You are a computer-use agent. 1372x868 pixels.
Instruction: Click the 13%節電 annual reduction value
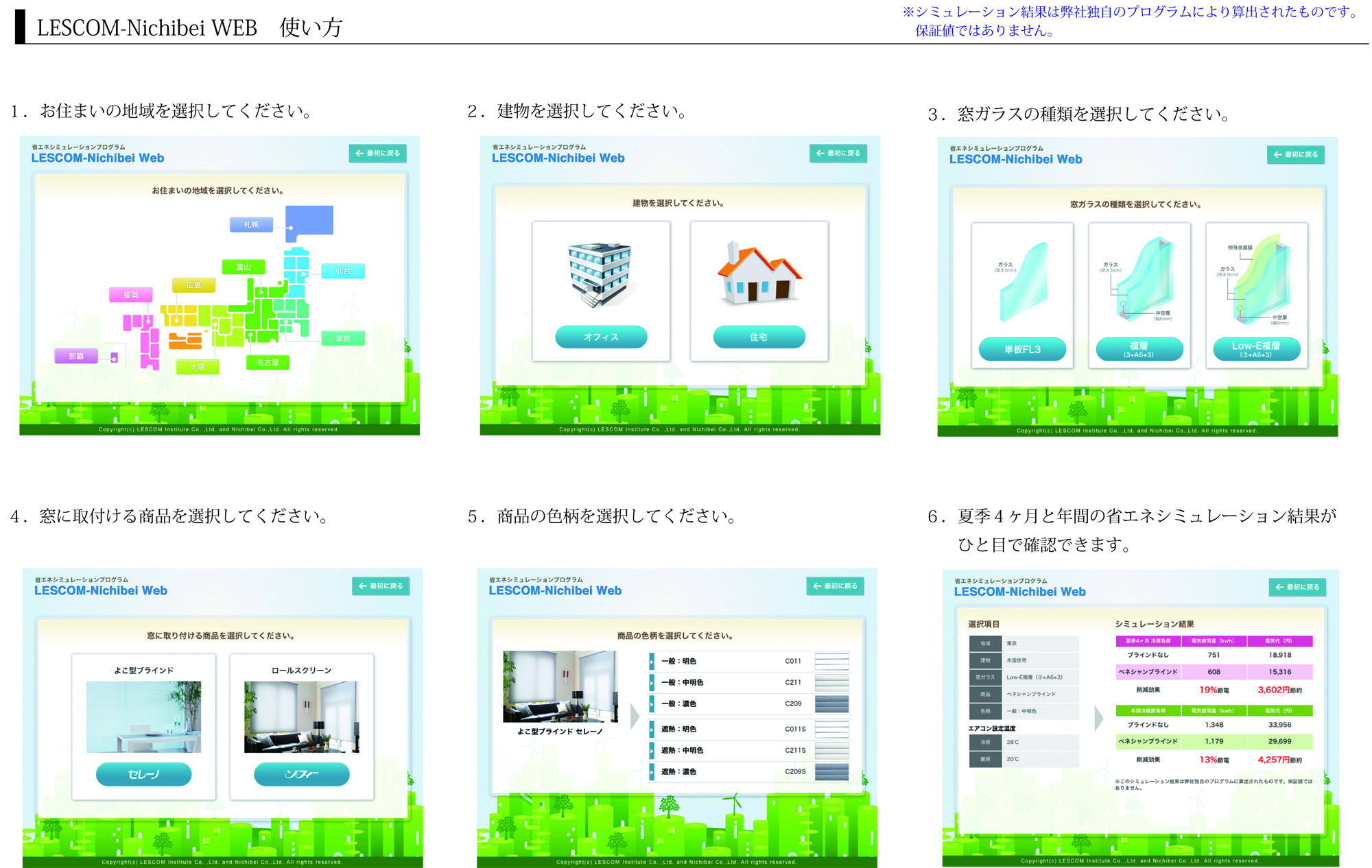(x=1214, y=760)
